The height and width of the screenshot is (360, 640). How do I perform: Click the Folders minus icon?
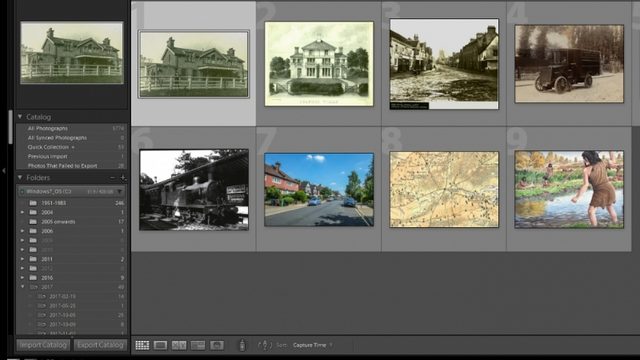[x=113, y=178]
